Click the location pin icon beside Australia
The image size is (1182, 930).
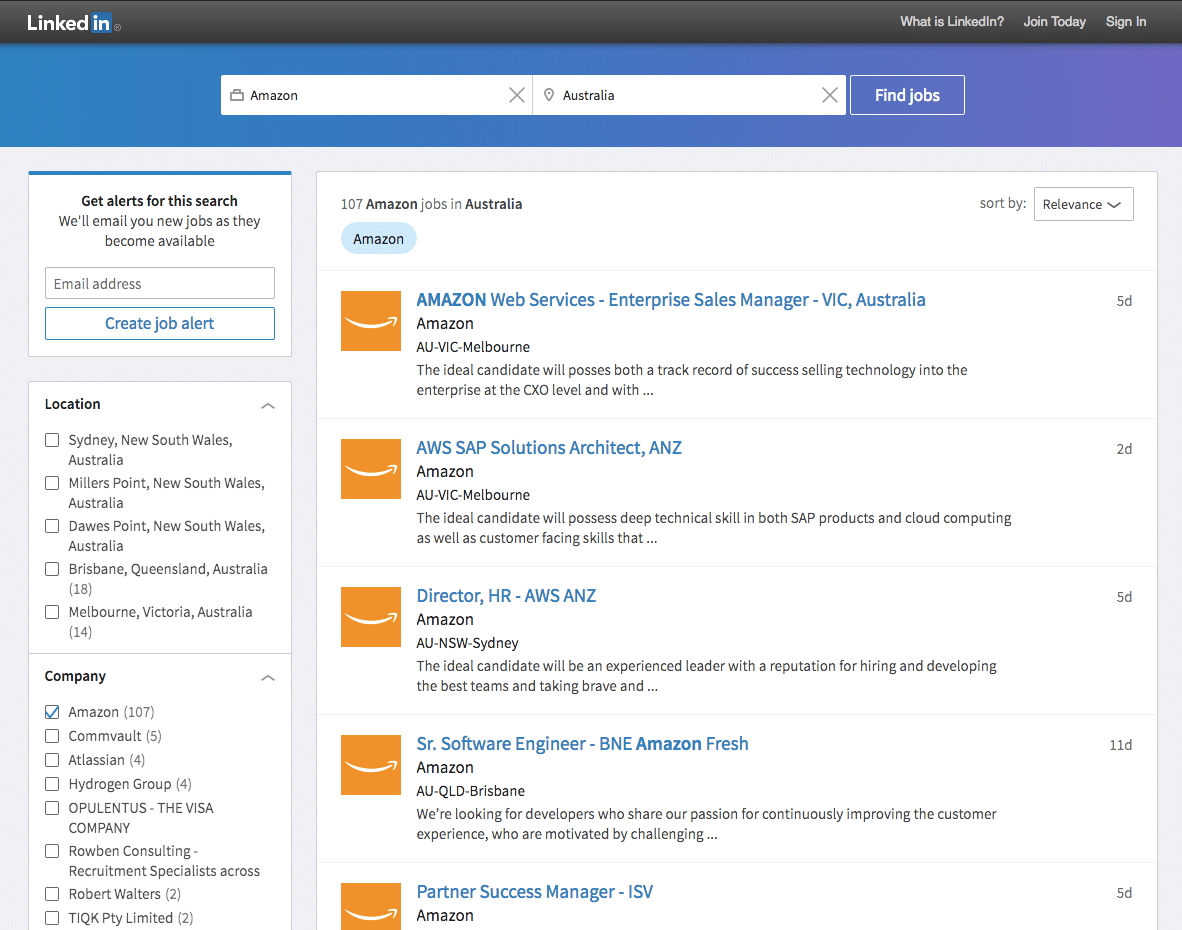[549, 96]
